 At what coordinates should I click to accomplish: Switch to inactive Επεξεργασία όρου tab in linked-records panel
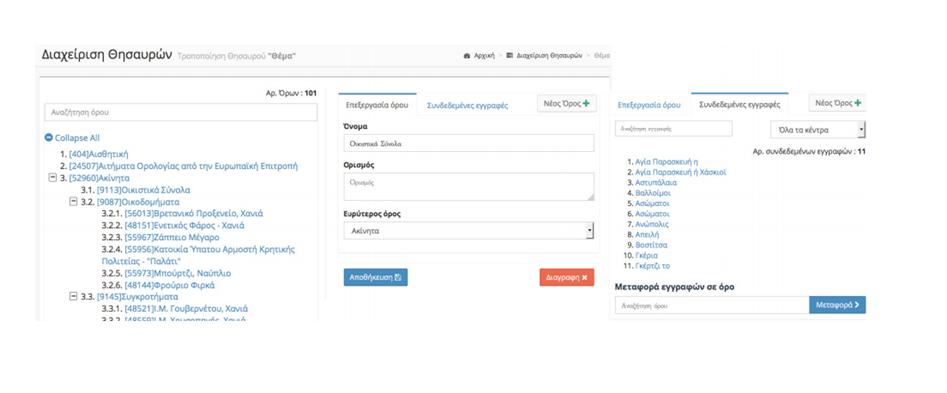click(649, 104)
